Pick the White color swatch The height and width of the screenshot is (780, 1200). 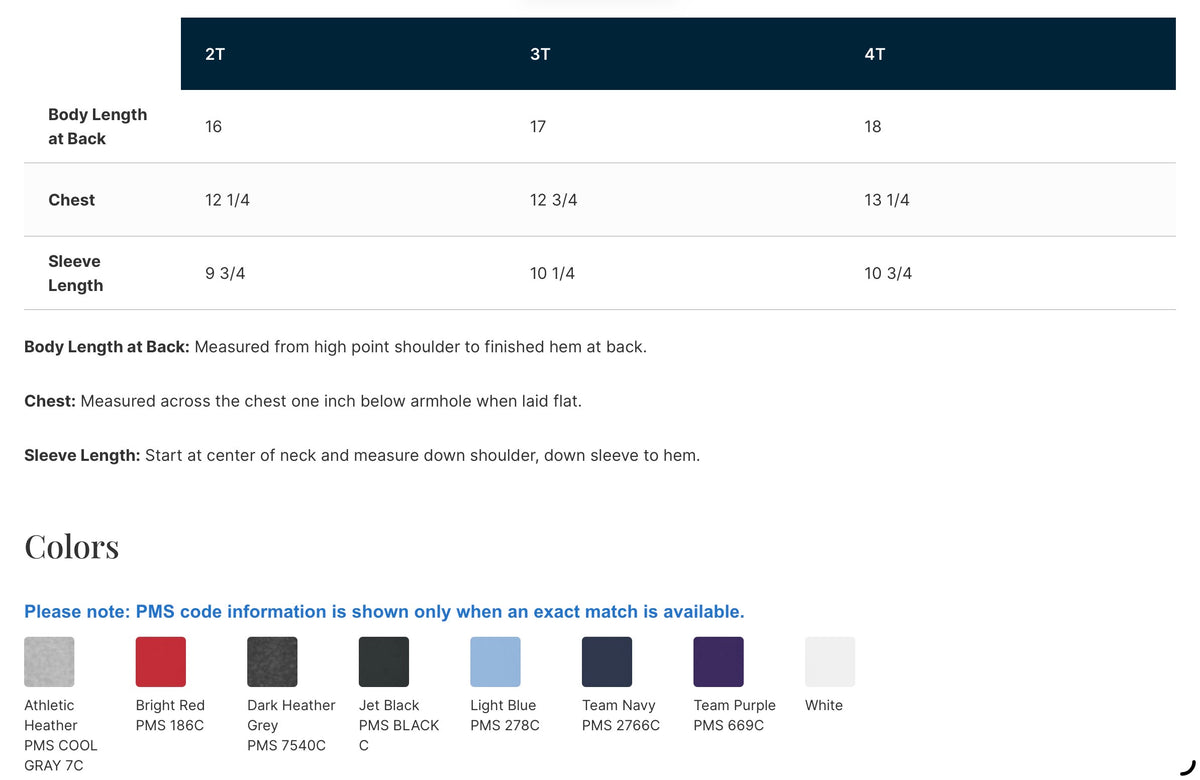(x=830, y=662)
